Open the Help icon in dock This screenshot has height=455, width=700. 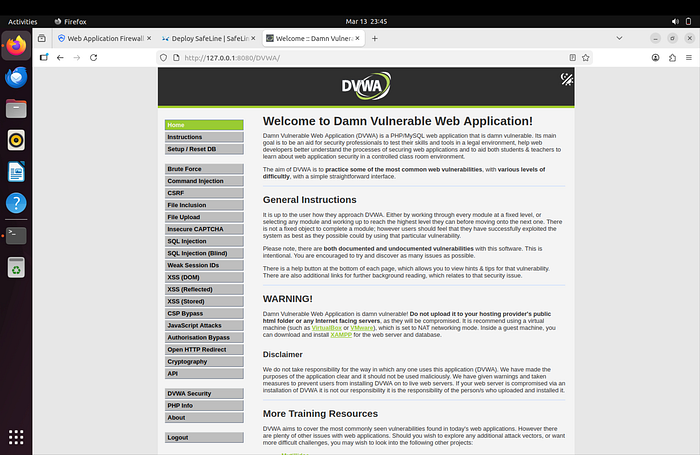tap(16, 203)
